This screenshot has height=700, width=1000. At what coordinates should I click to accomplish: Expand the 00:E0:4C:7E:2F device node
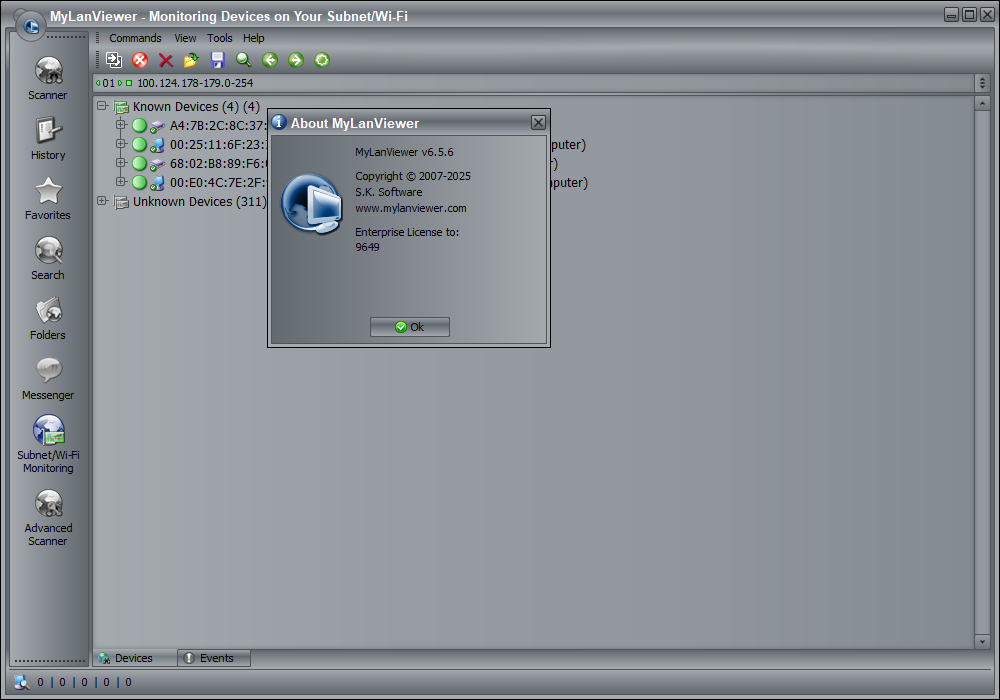pyautogui.click(x=121, y=181)
